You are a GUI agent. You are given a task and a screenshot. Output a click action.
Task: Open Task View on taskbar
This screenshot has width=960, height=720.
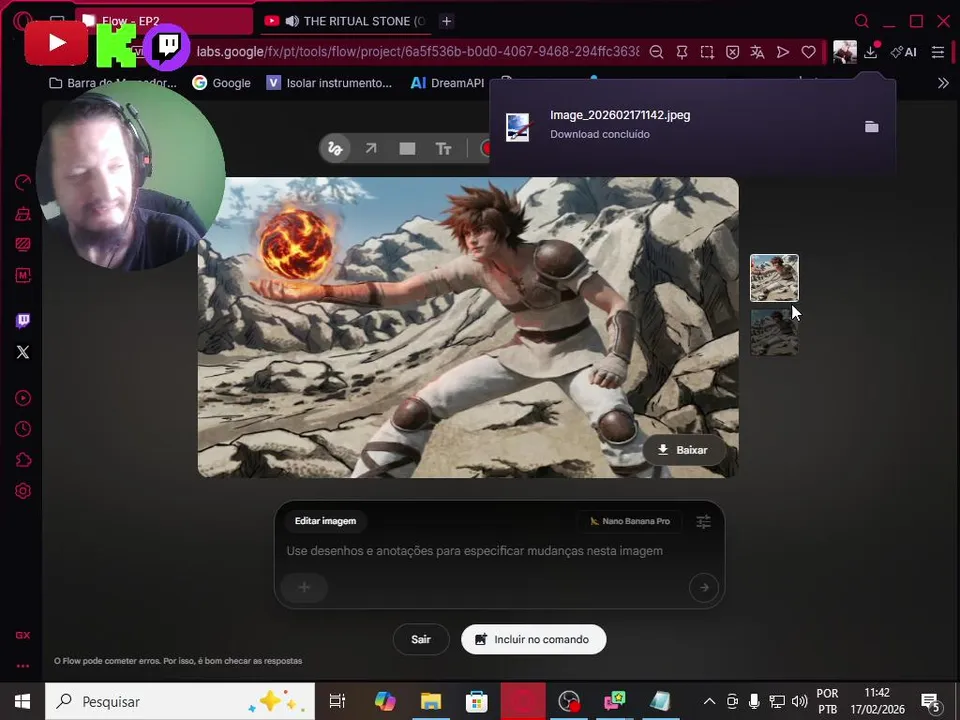pos(337,702)
